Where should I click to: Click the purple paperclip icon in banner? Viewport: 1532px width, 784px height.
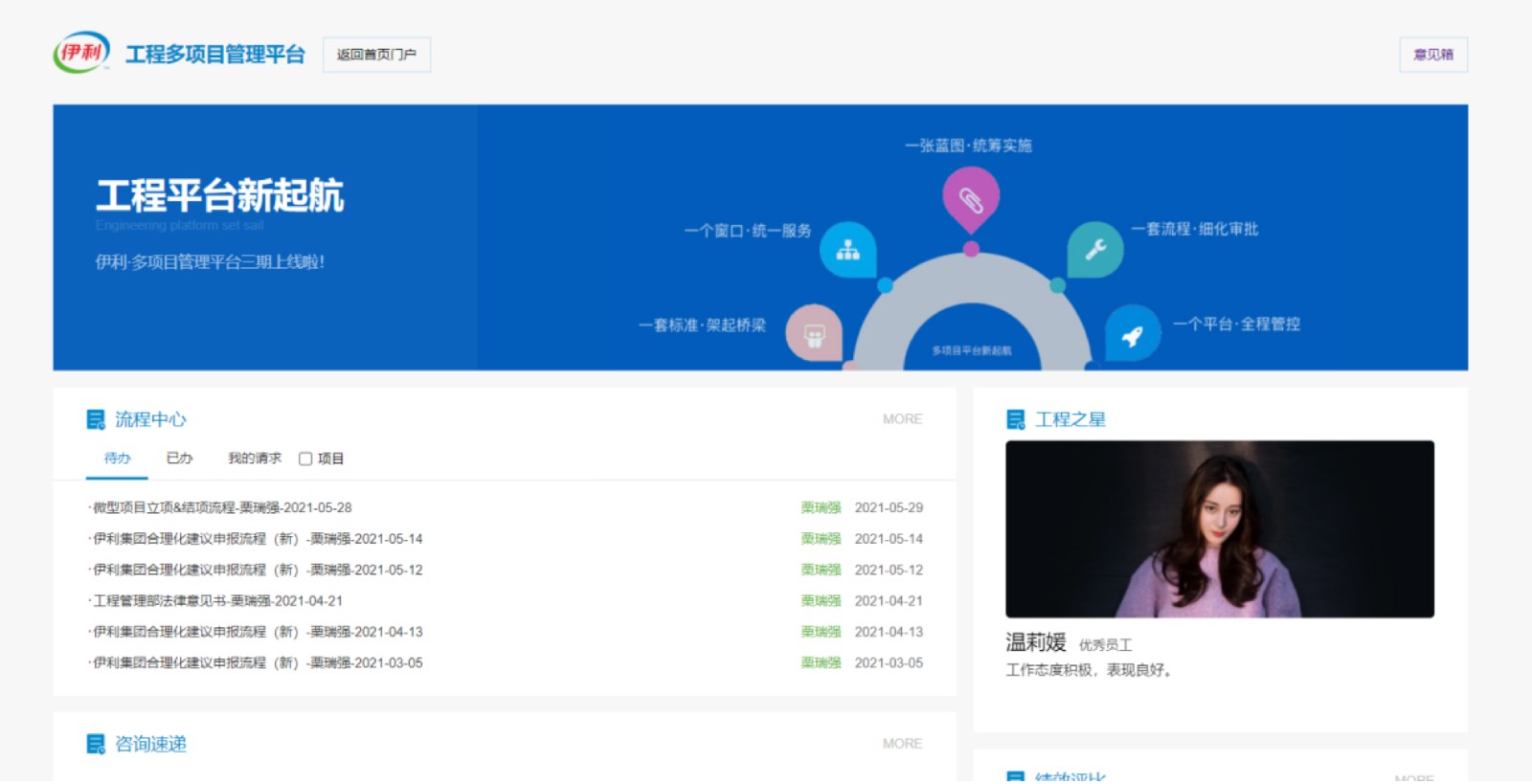pos(971,199)
